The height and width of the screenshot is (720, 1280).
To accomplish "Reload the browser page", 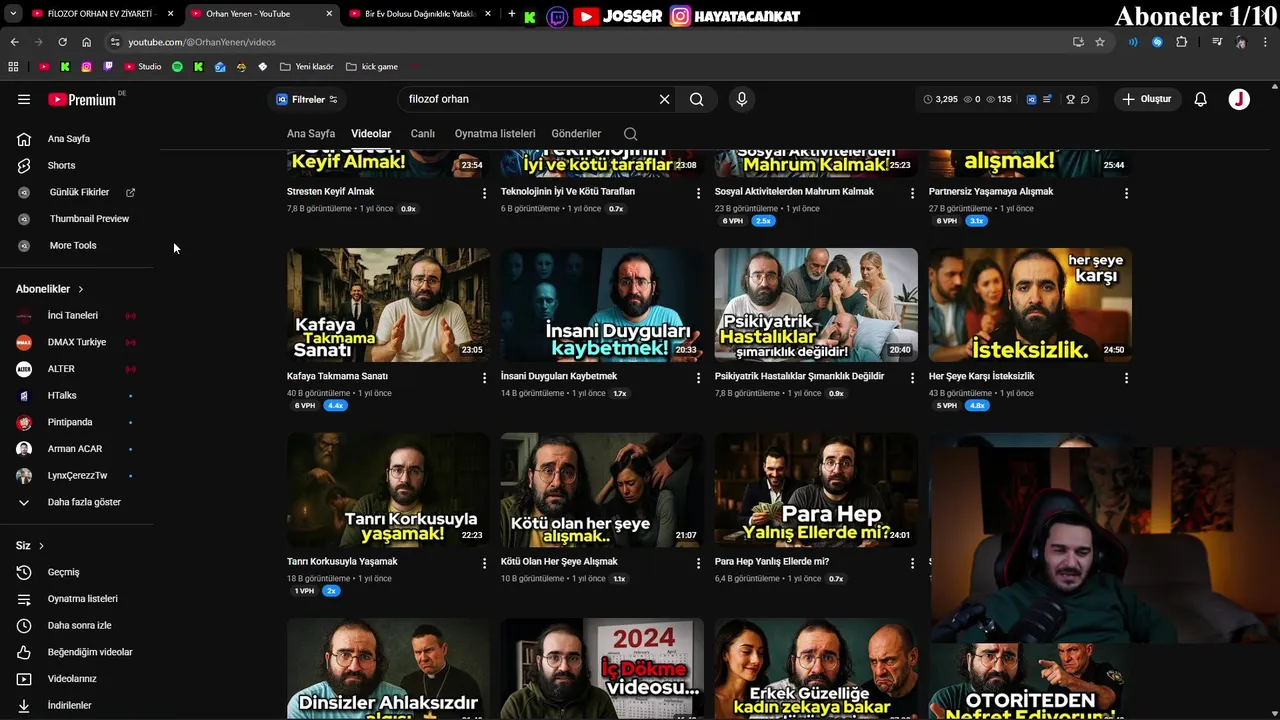I will [x=62, y=42].
